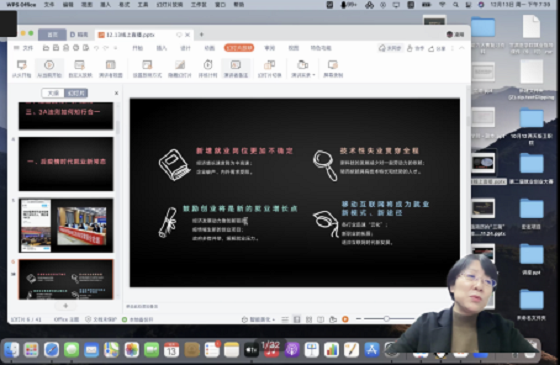Click the orange play button in status bar
560x365 pixels.
[x=345, y=319]
